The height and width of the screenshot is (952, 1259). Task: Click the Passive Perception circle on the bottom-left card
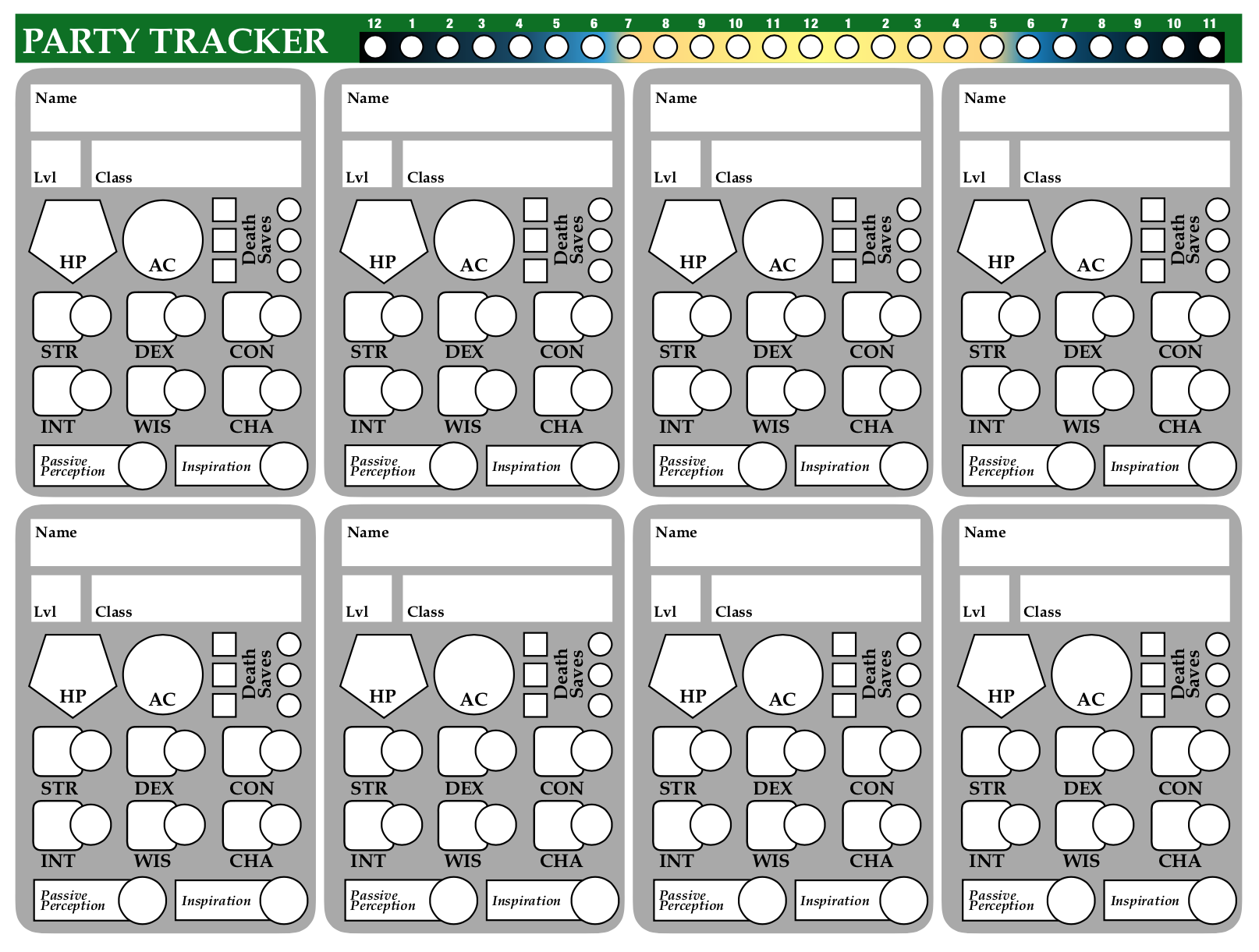pos(141,900)
